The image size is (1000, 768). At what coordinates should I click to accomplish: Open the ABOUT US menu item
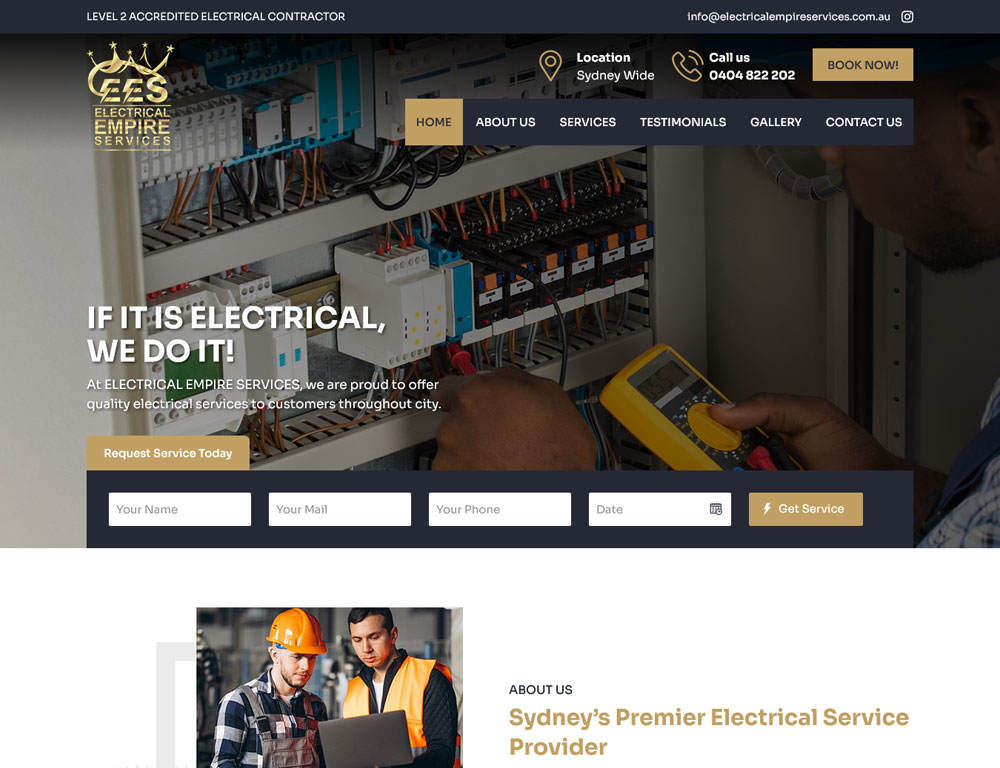coord(505,122)
